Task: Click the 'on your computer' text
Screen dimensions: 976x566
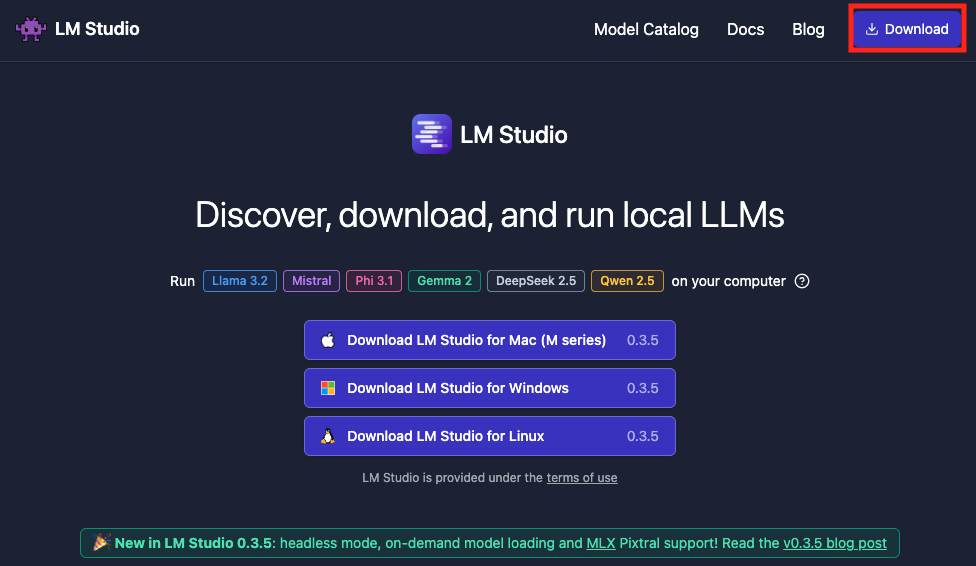Action: click(728, 281)
